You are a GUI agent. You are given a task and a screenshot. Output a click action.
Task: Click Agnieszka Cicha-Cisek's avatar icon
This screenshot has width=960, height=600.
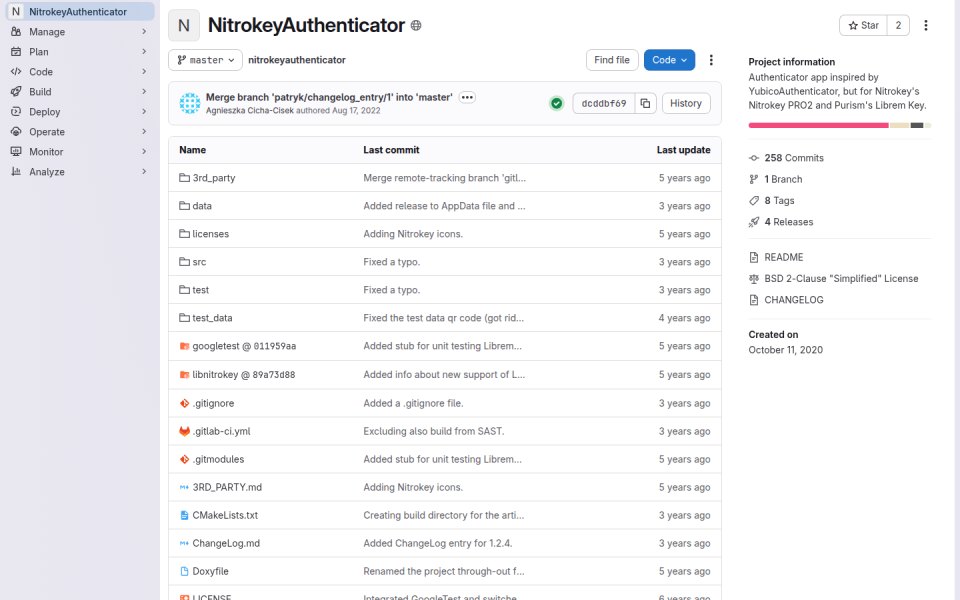coord(190,103)
